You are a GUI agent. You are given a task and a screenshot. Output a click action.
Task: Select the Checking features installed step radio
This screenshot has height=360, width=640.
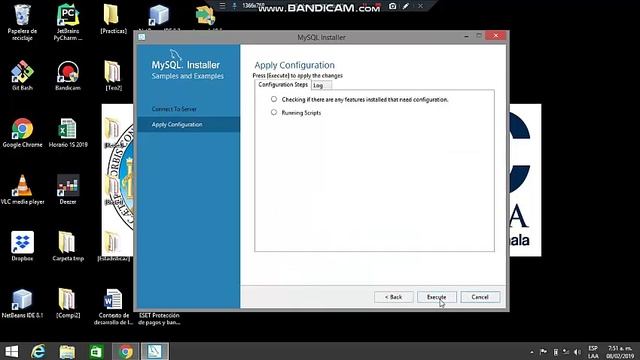click(x=274, y=99)
